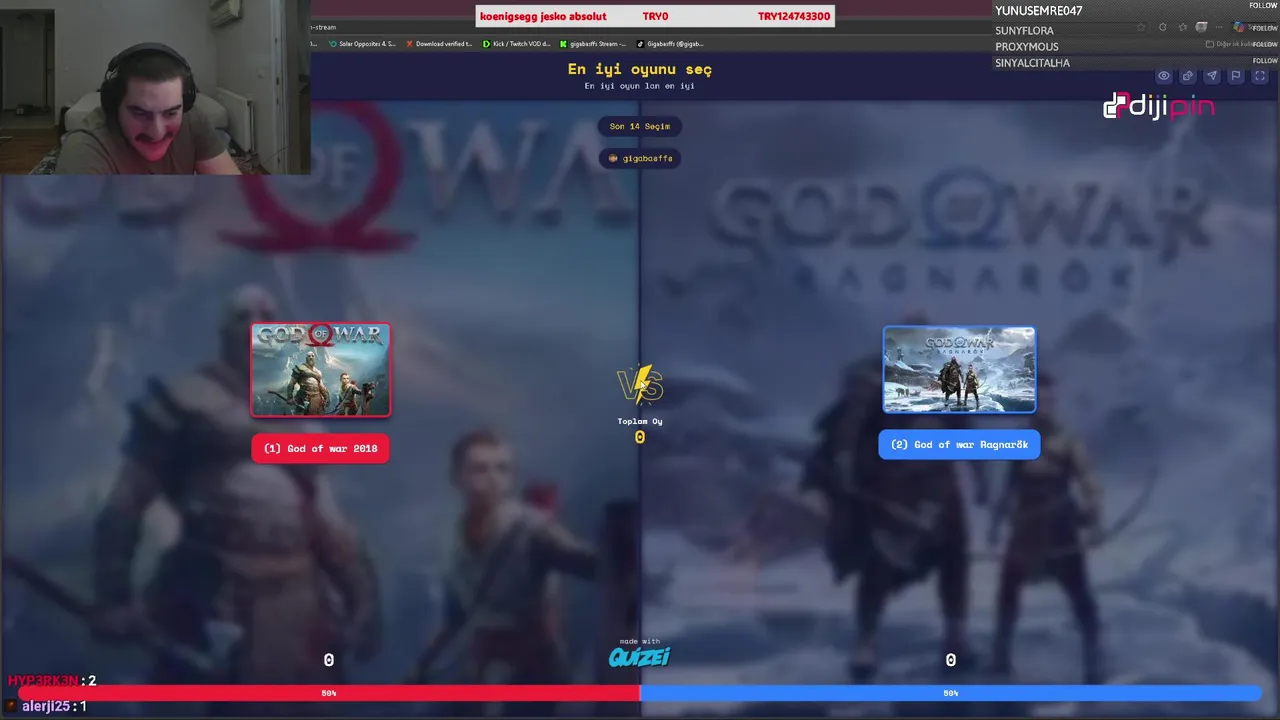Vote for (2) God of war Ragnarök button

[959, 445]
